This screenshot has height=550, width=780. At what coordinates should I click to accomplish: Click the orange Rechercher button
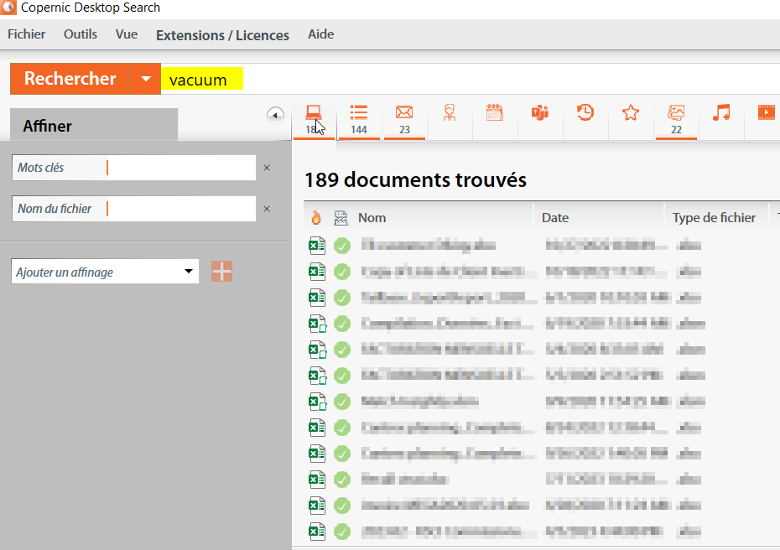point(70,79)
